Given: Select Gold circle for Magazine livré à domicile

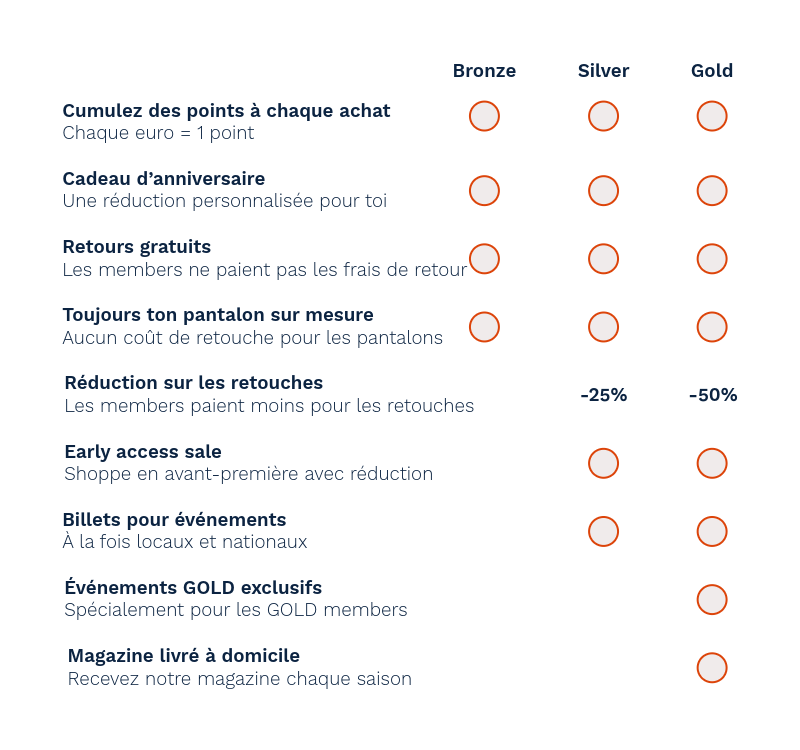Looking at the screenshot, I should click(712, 668).
